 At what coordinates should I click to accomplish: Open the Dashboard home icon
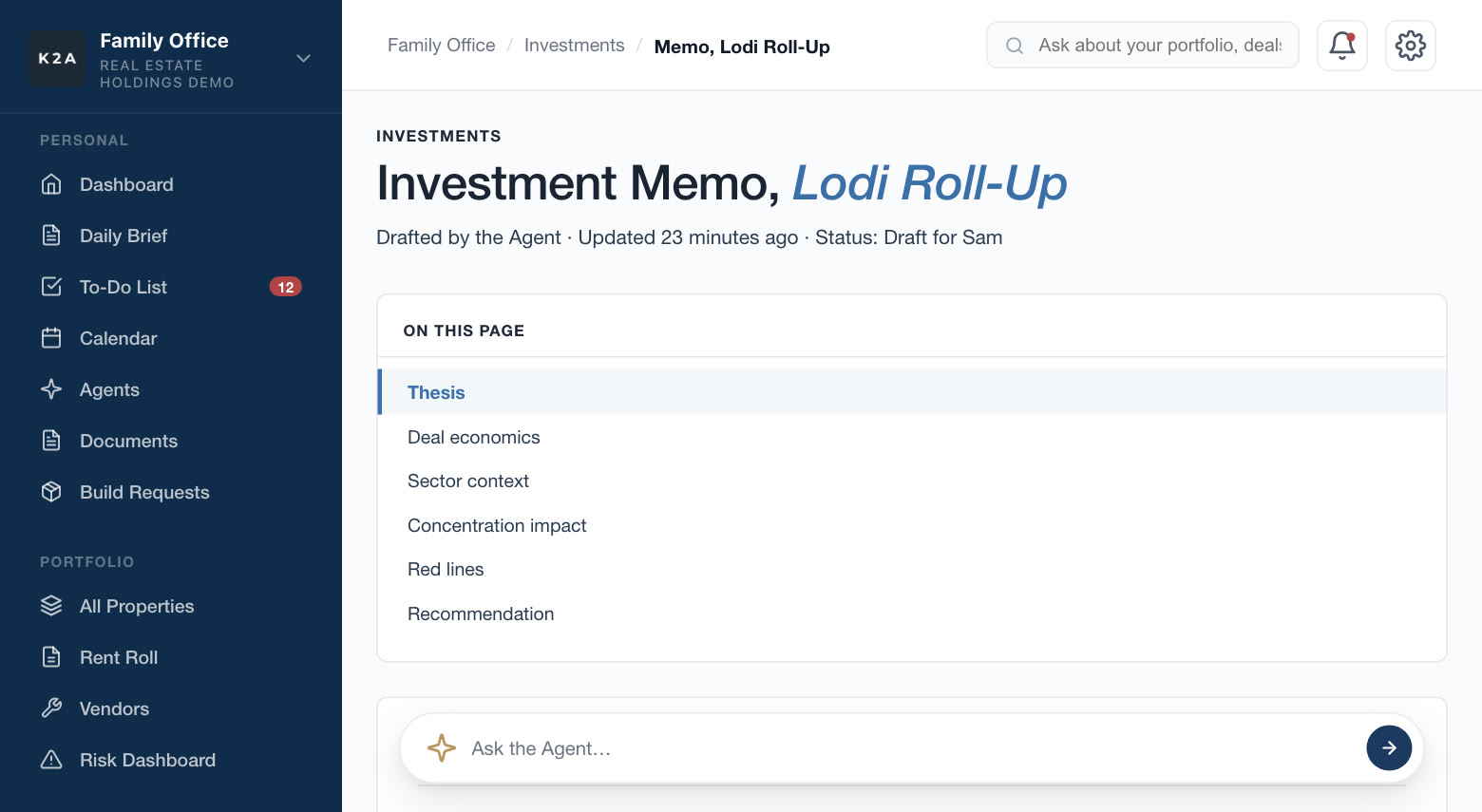(x=51, y=184)
